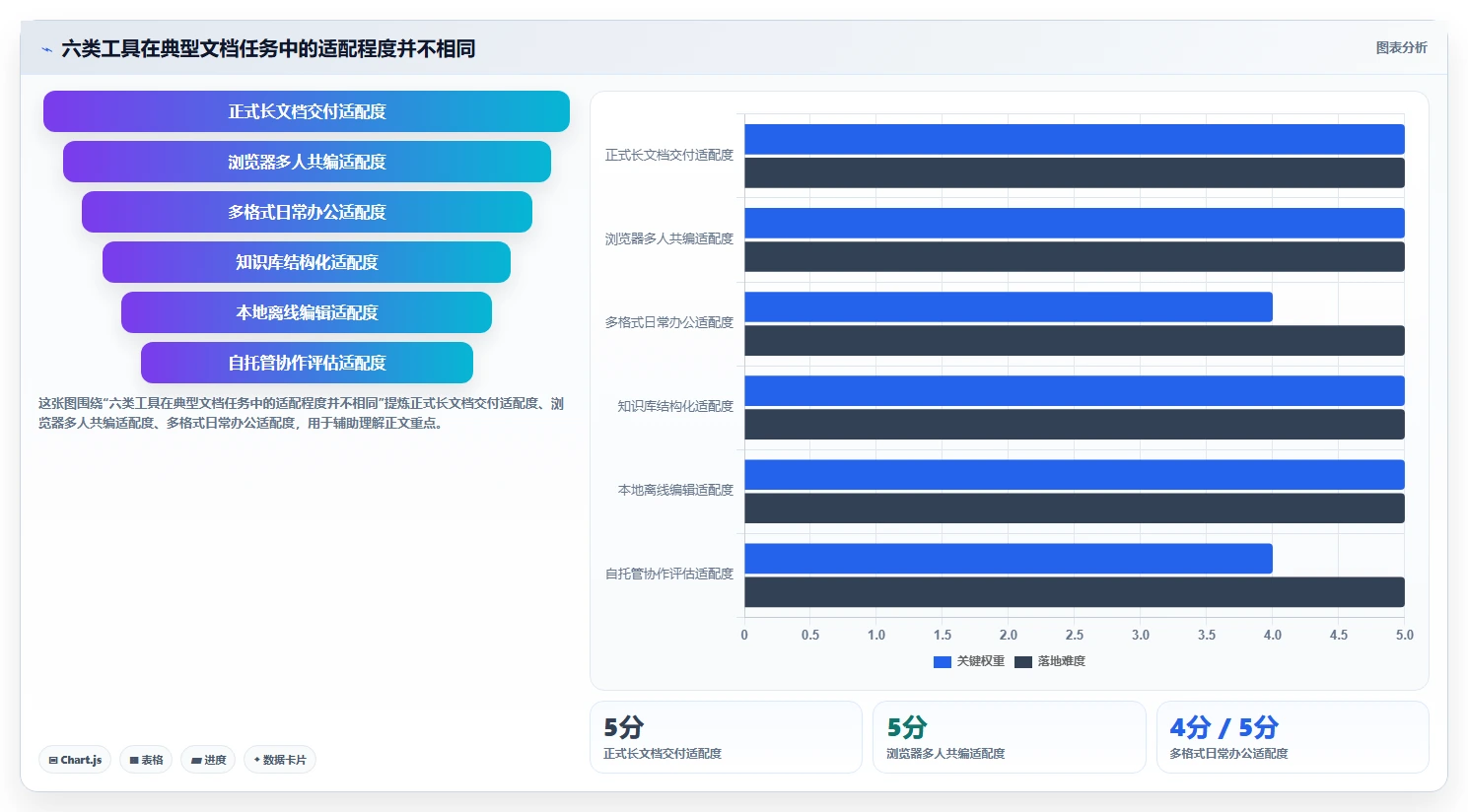Screen dimensions: 1468x812
Task: Click the 正式长文档交付适配度 chart axis label
Action: point(669,155)
